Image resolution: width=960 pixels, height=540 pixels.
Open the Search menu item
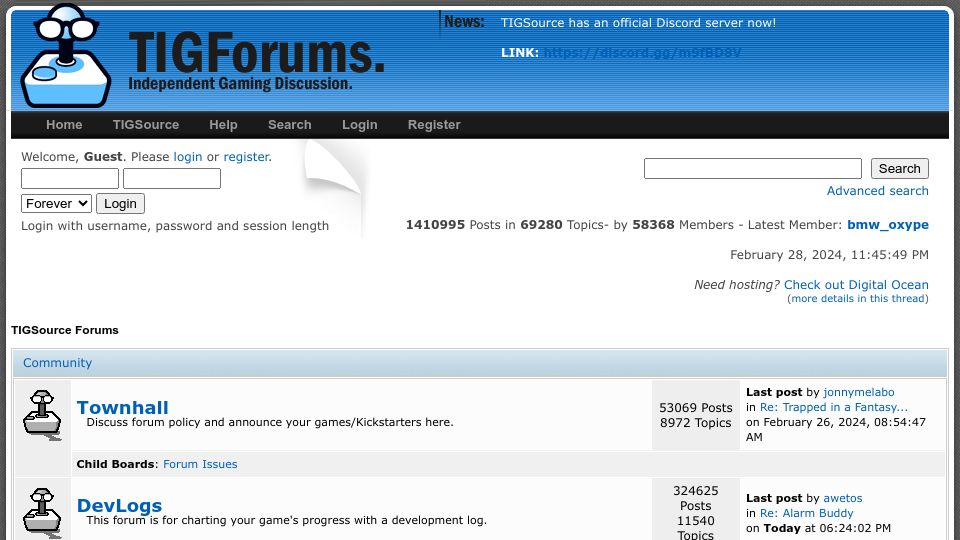290,125
